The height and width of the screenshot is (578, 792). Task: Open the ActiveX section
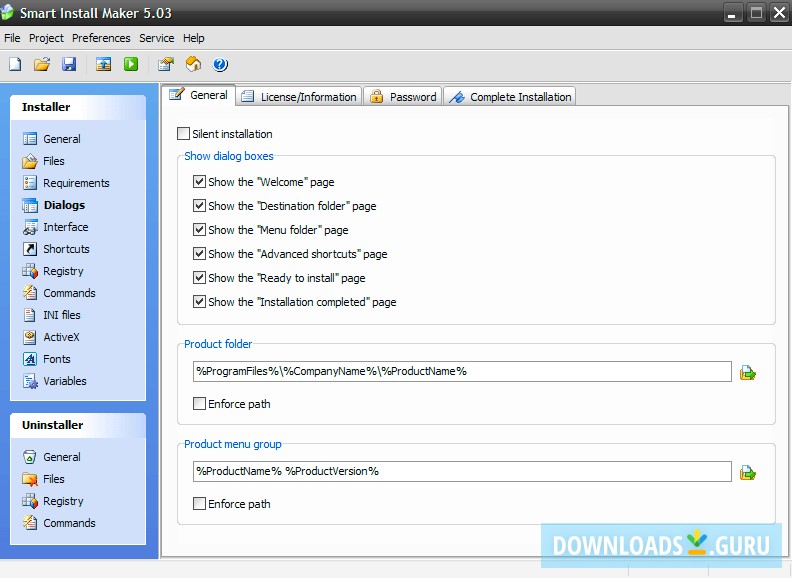(x=51, y=337)
